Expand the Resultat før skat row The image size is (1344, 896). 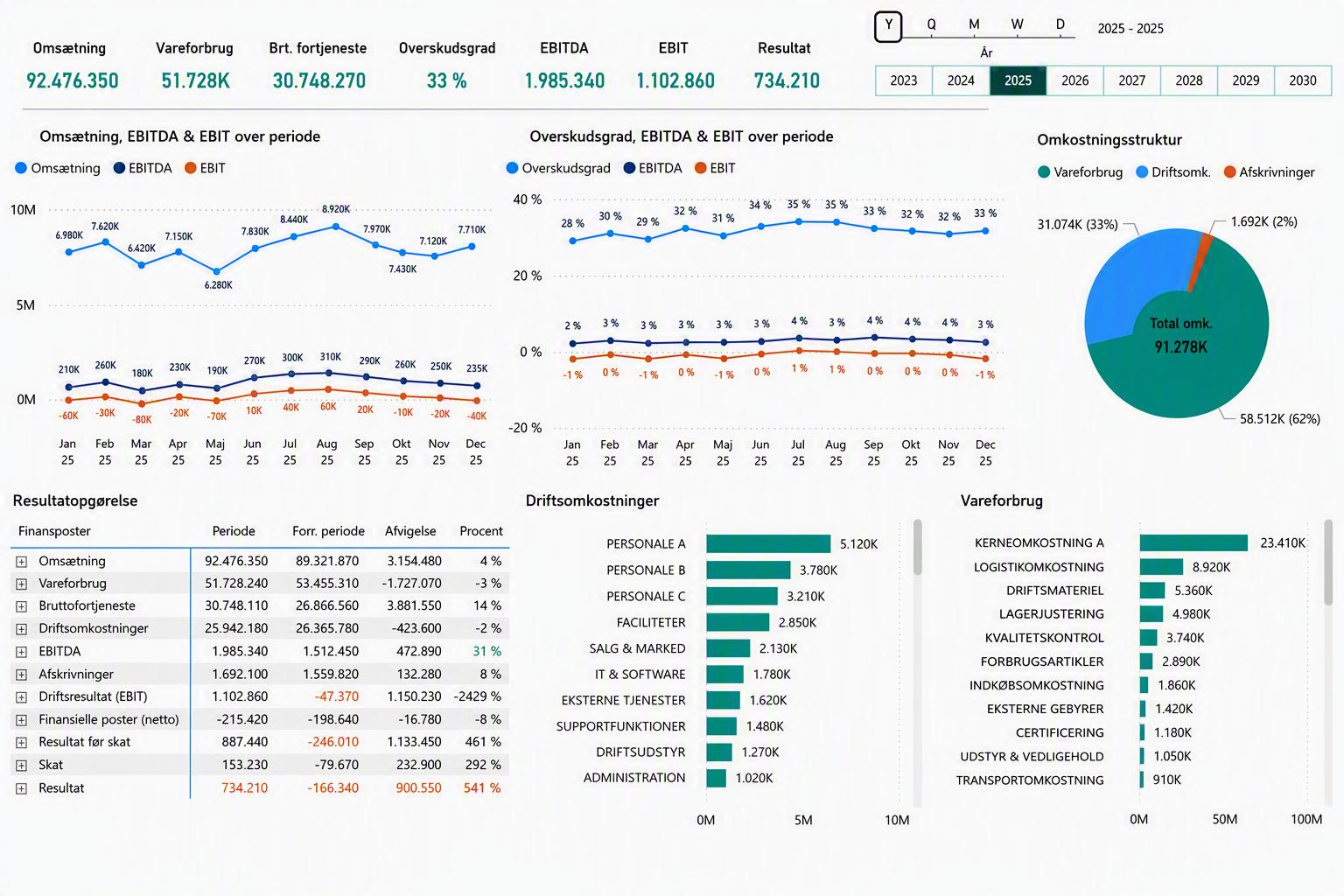pos(21,743)
